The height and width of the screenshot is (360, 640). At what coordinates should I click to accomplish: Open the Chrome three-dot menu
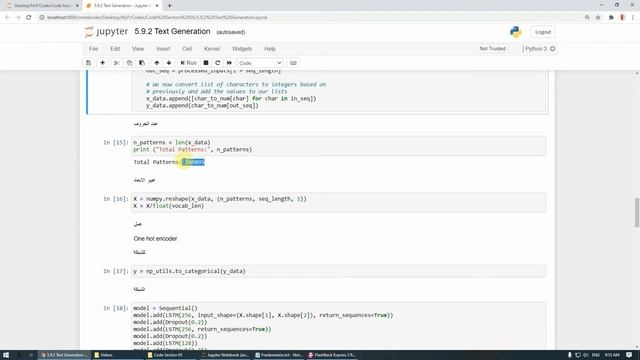(x=633, y=17)
